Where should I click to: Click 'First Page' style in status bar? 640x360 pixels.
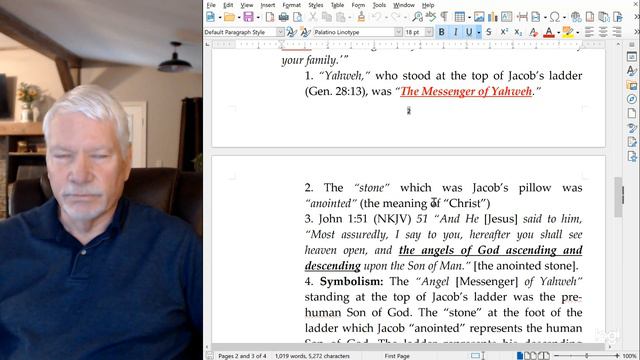(x=397, y=356)
